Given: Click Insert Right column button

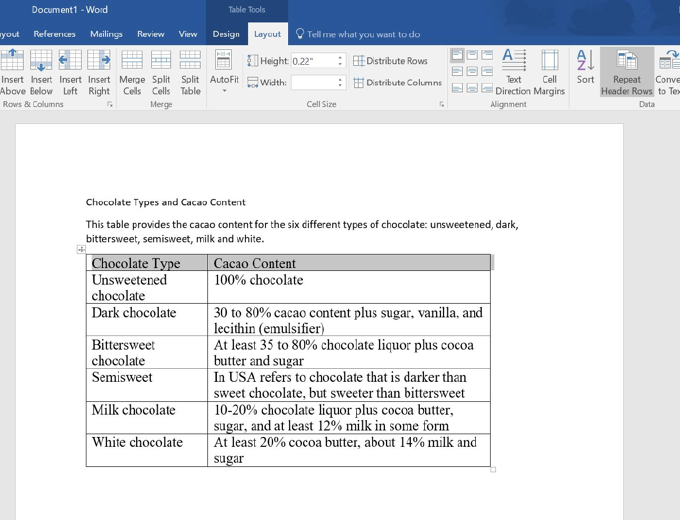Looking at the screenshot, I should (99, 72).
